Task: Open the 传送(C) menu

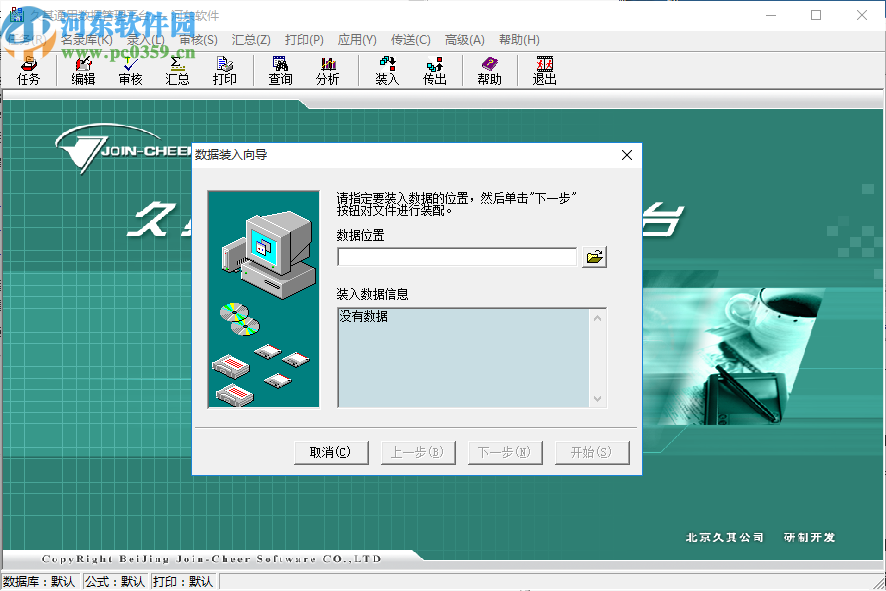Action: coord(411,40)
